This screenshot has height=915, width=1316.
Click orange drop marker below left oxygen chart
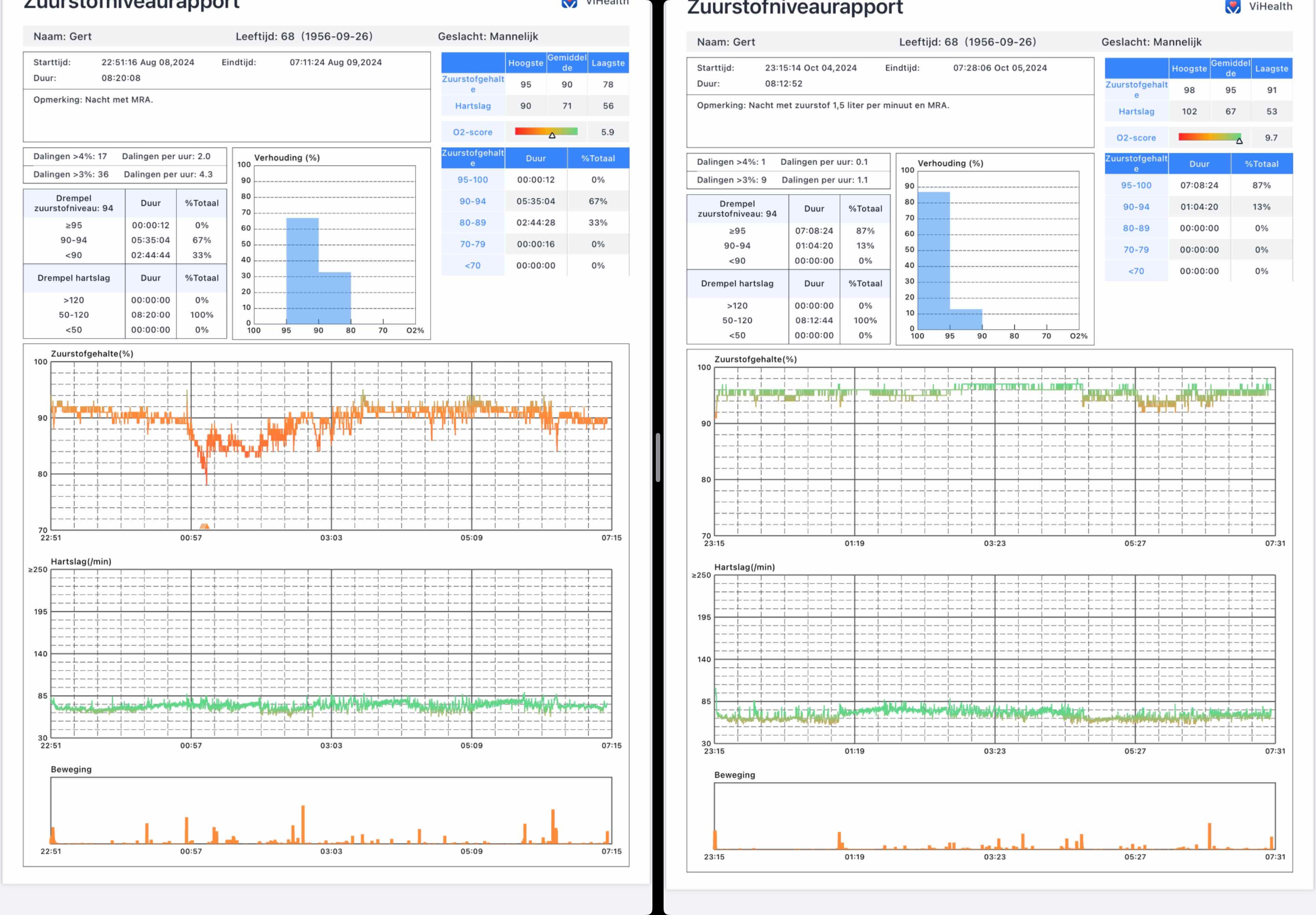(204, 526)
